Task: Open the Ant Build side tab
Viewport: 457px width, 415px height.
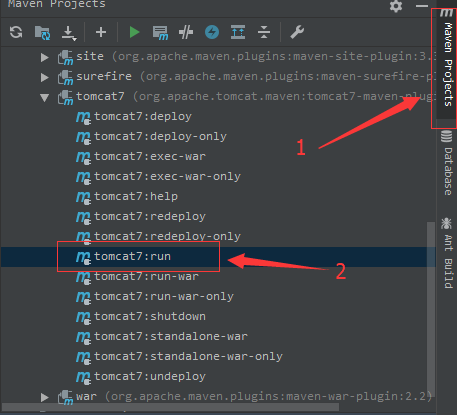Action: [447, 253]
